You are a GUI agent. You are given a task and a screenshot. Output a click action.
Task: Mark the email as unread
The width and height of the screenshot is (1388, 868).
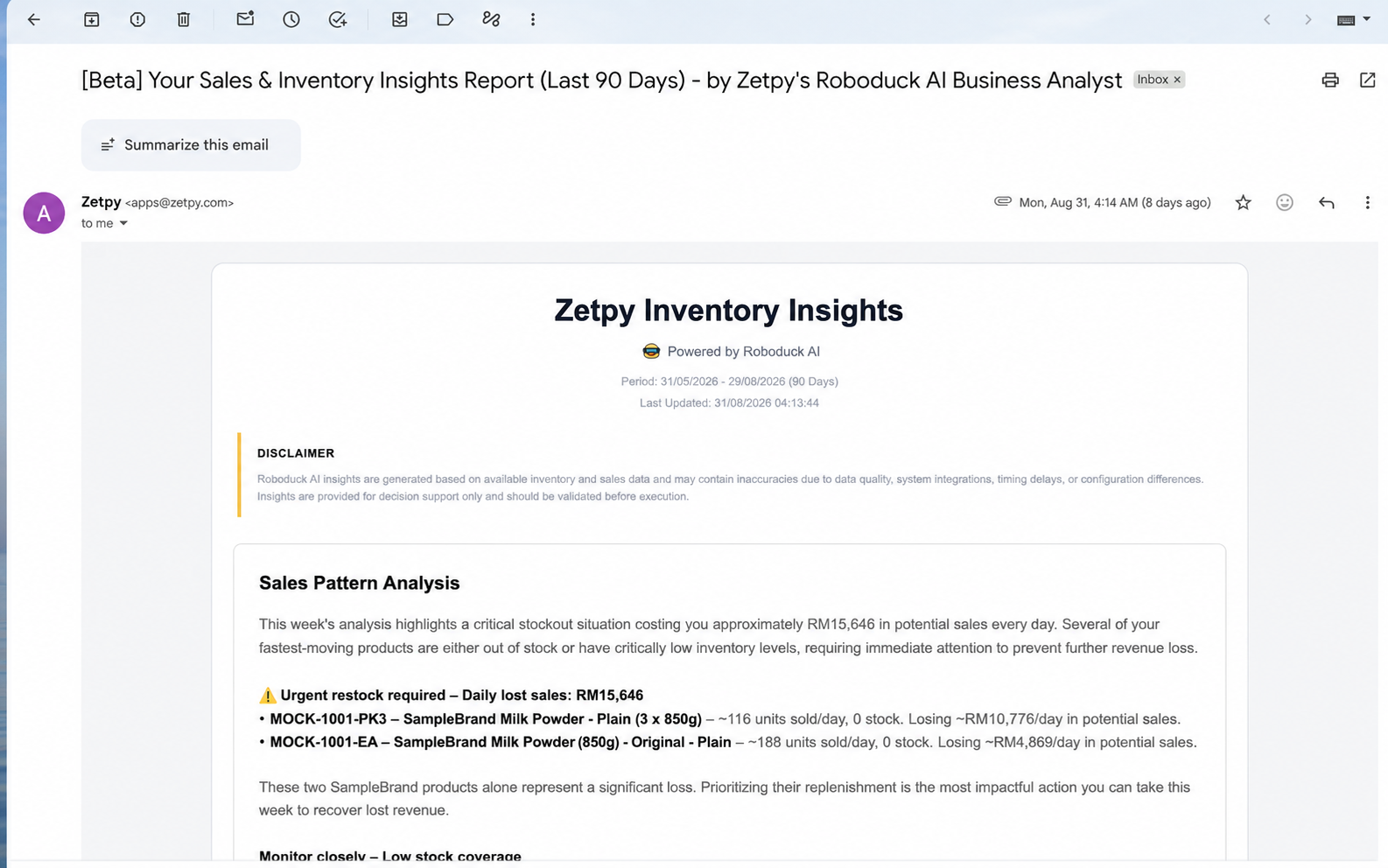(x=245, y=19)
